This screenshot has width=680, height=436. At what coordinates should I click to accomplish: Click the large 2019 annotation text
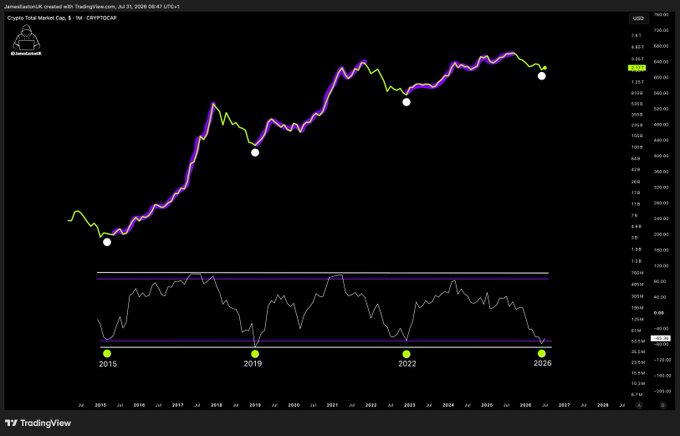point(253,364)
